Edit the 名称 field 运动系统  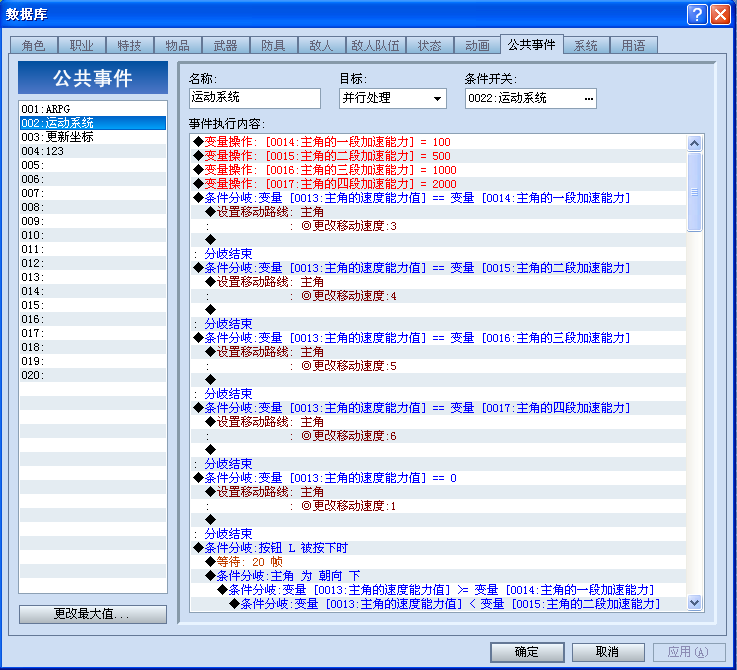[x=255, y=98]
